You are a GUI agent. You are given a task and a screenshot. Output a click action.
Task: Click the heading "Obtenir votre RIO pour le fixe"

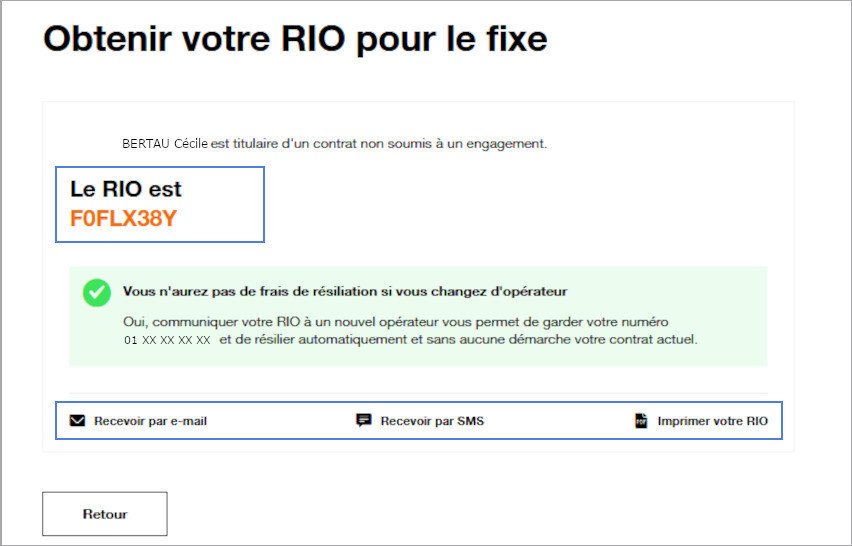[x=295, y=40]
